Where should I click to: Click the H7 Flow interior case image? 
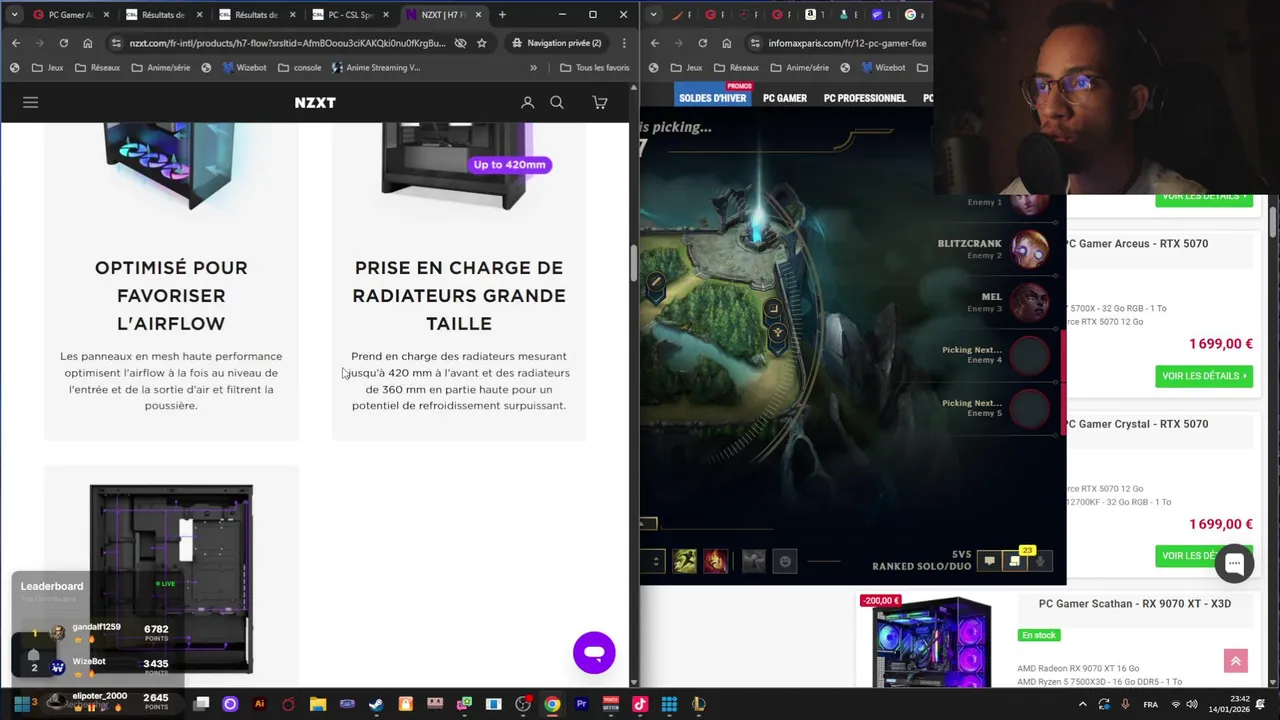click(x=171, y=578)
